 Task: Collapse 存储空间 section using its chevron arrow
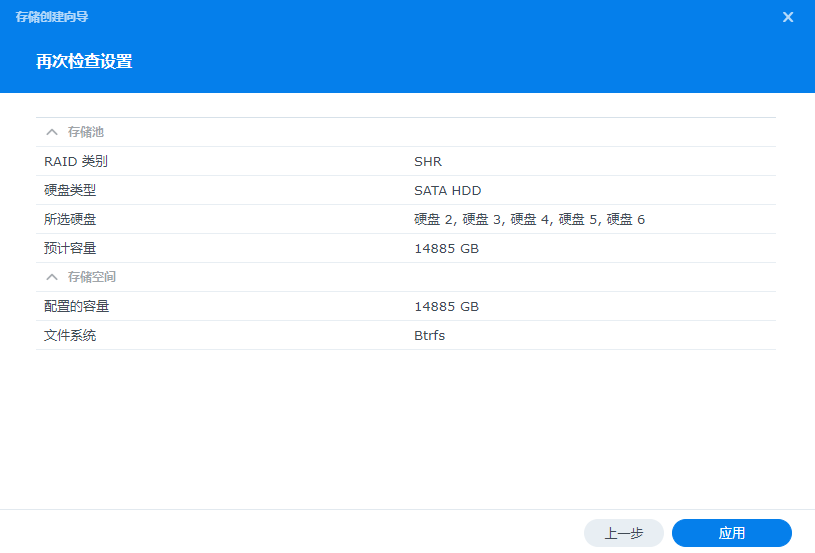click(x=52, y=277)
